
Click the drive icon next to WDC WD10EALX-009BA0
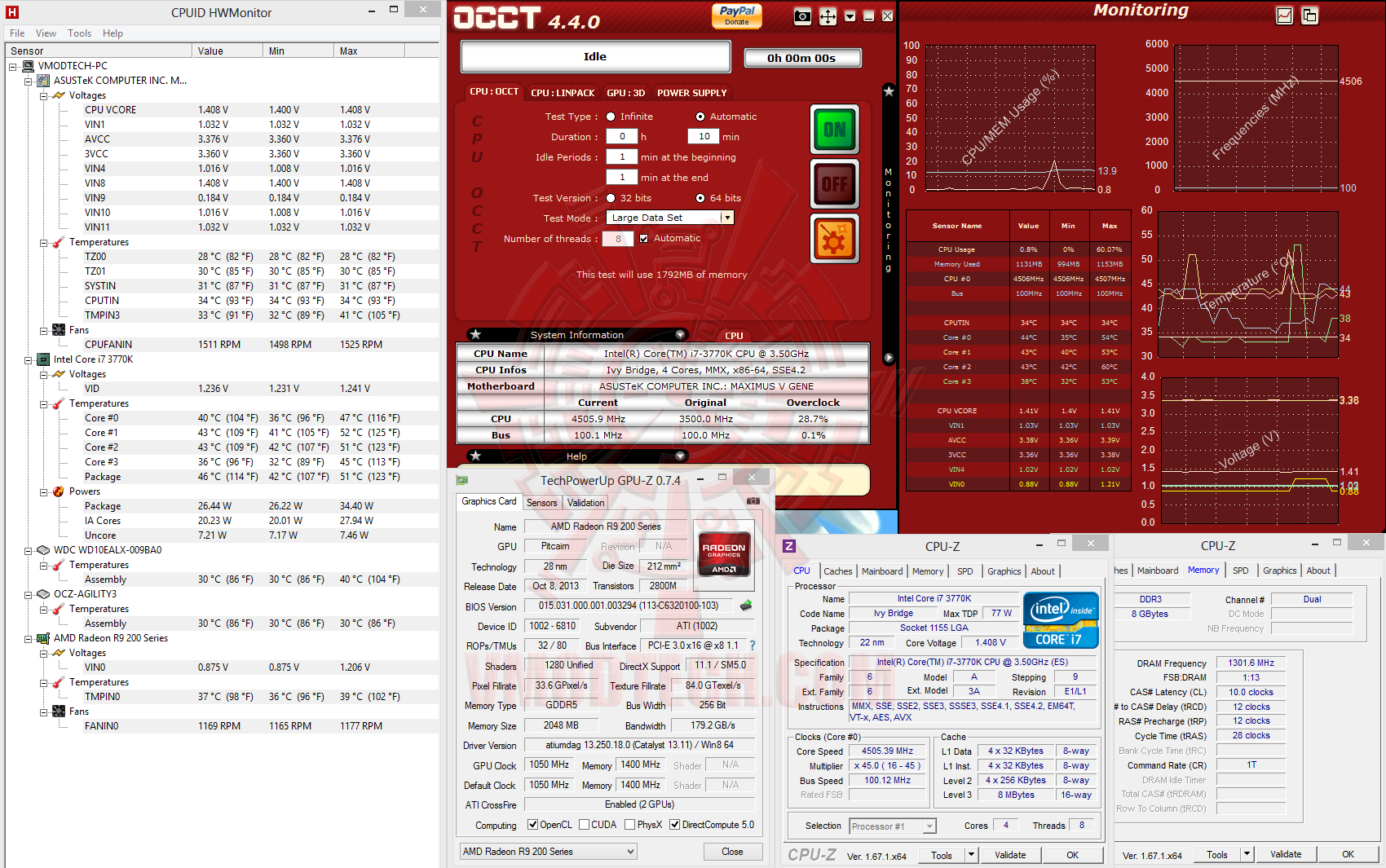click(x=43, y=550)
